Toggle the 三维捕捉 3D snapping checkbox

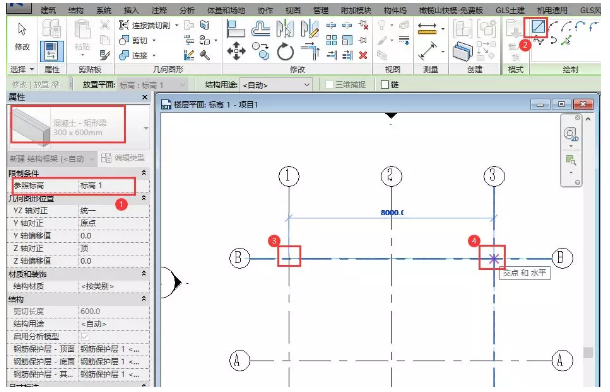coord(329,84)
